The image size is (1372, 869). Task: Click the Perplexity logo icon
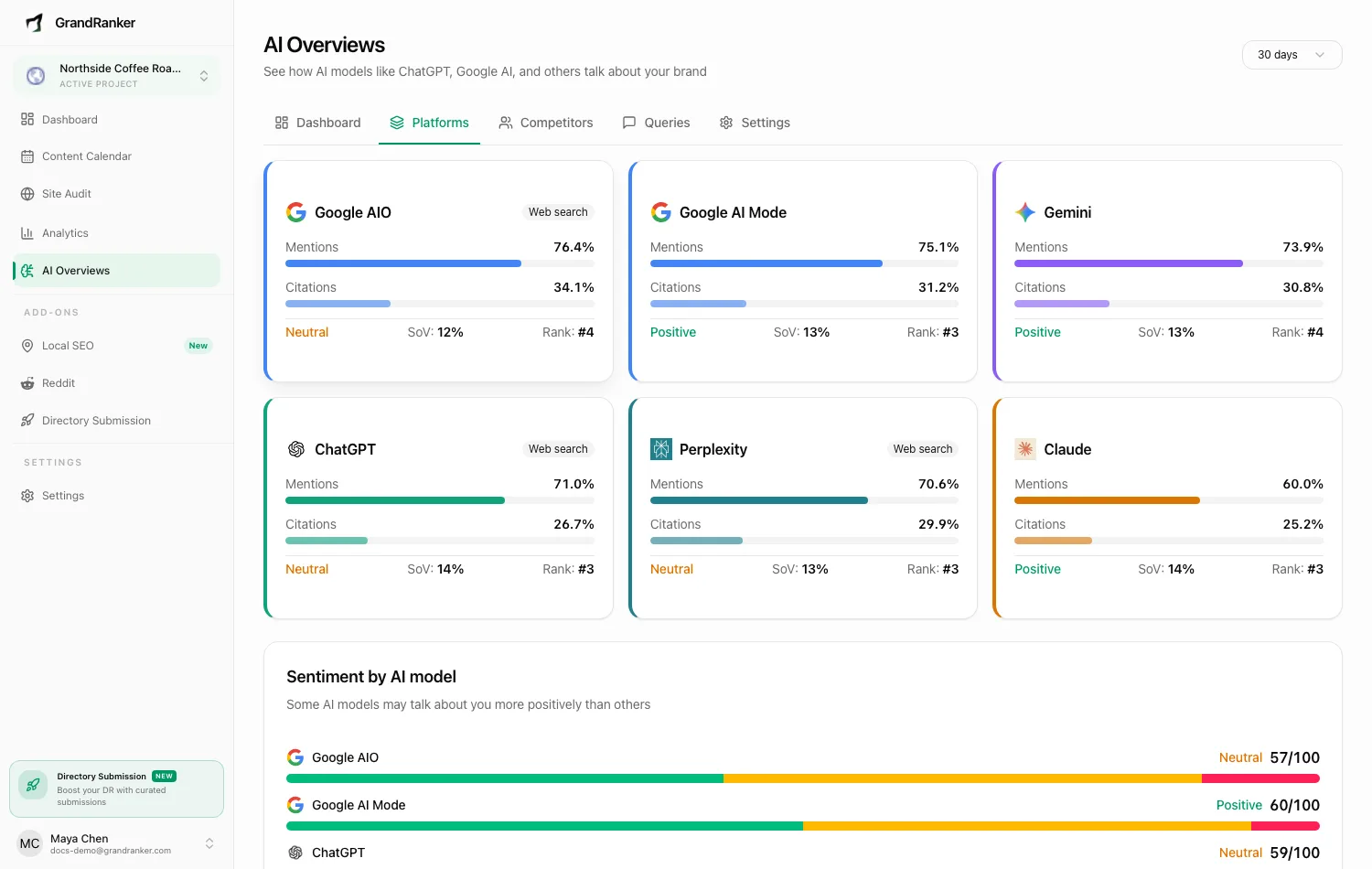(661, 449)
